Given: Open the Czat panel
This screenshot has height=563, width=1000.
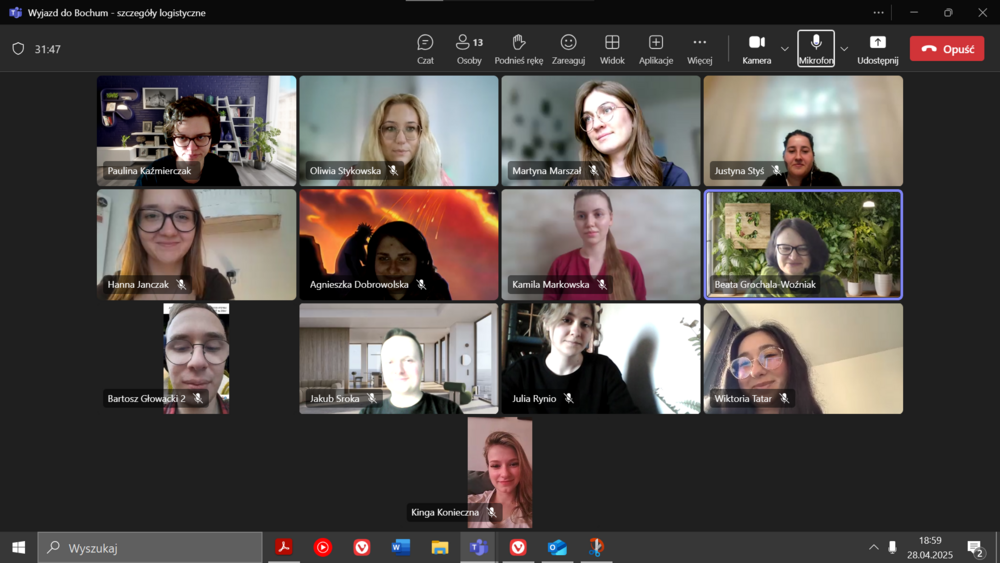Looking at the screenshot, I should coord(425,48).
